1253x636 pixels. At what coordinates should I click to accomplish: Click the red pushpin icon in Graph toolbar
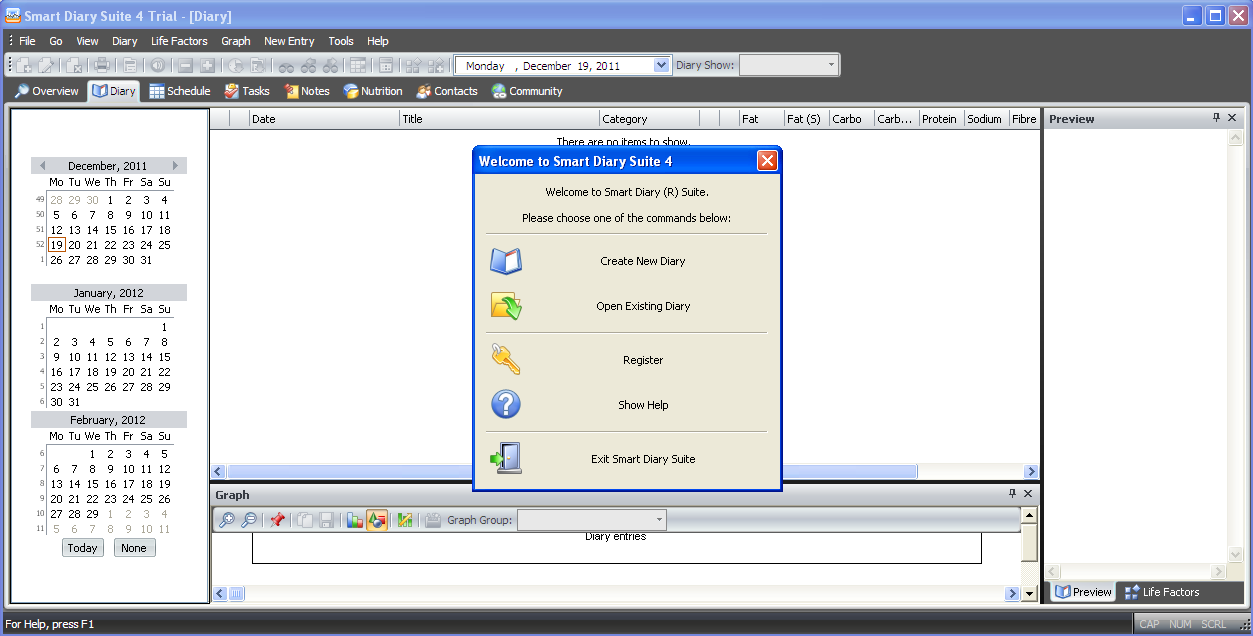pos(277,520)
